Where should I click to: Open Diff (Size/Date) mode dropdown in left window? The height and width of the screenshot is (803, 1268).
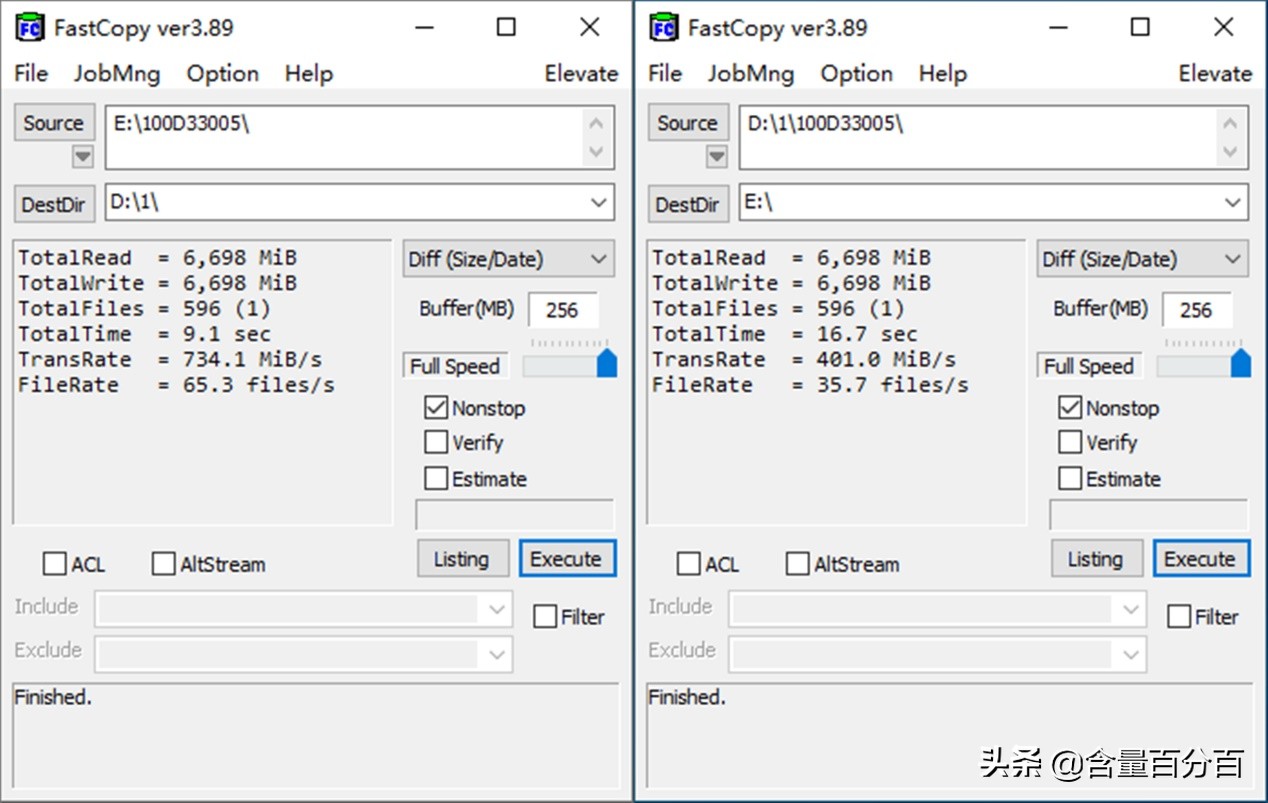pos(509,259)
